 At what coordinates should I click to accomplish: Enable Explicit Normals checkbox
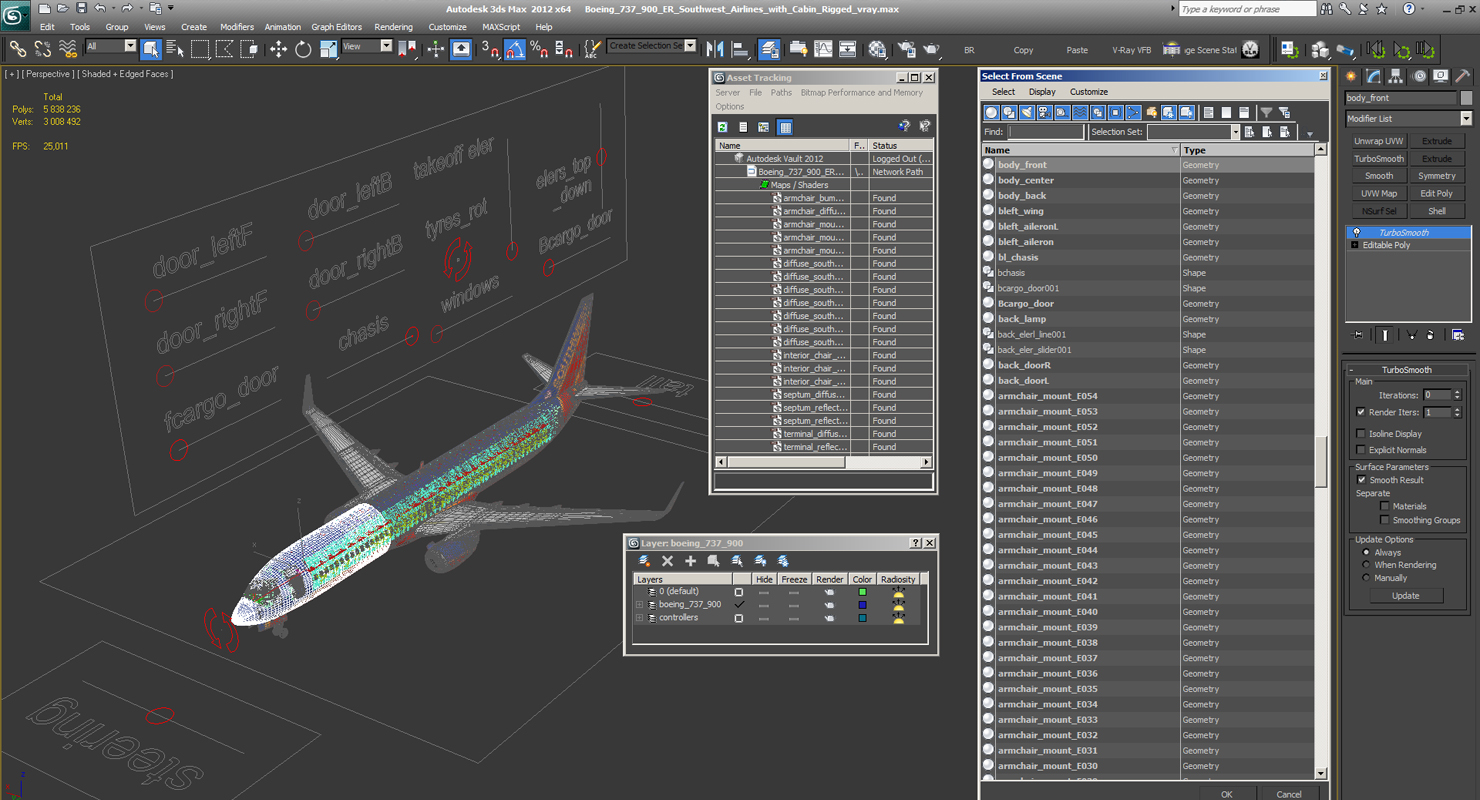pos(1361,450)
